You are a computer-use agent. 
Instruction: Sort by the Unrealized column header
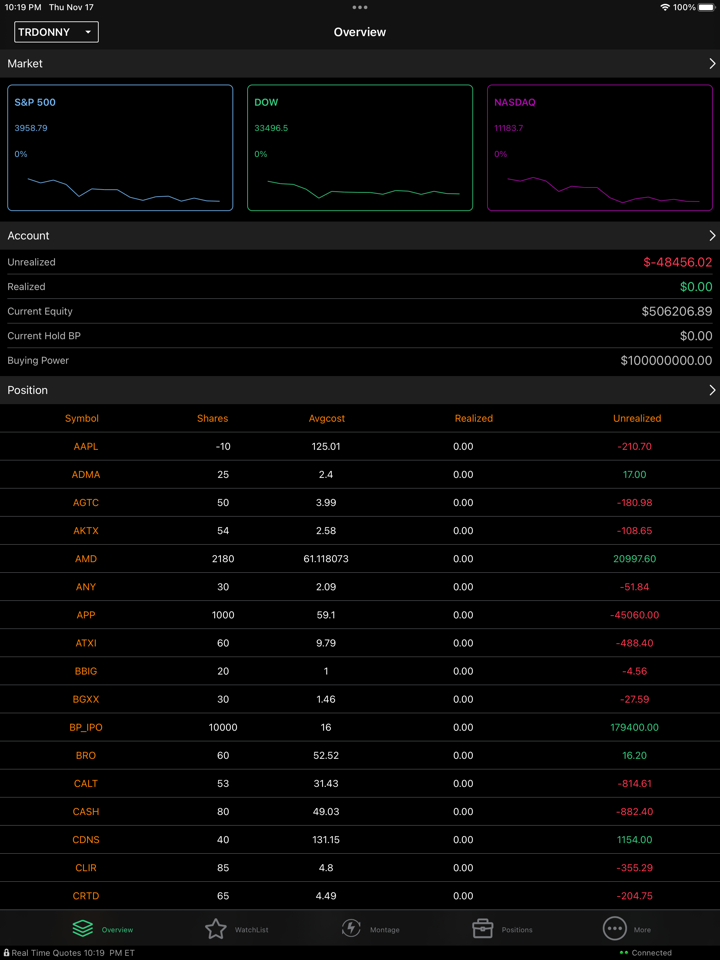point(636,418)
